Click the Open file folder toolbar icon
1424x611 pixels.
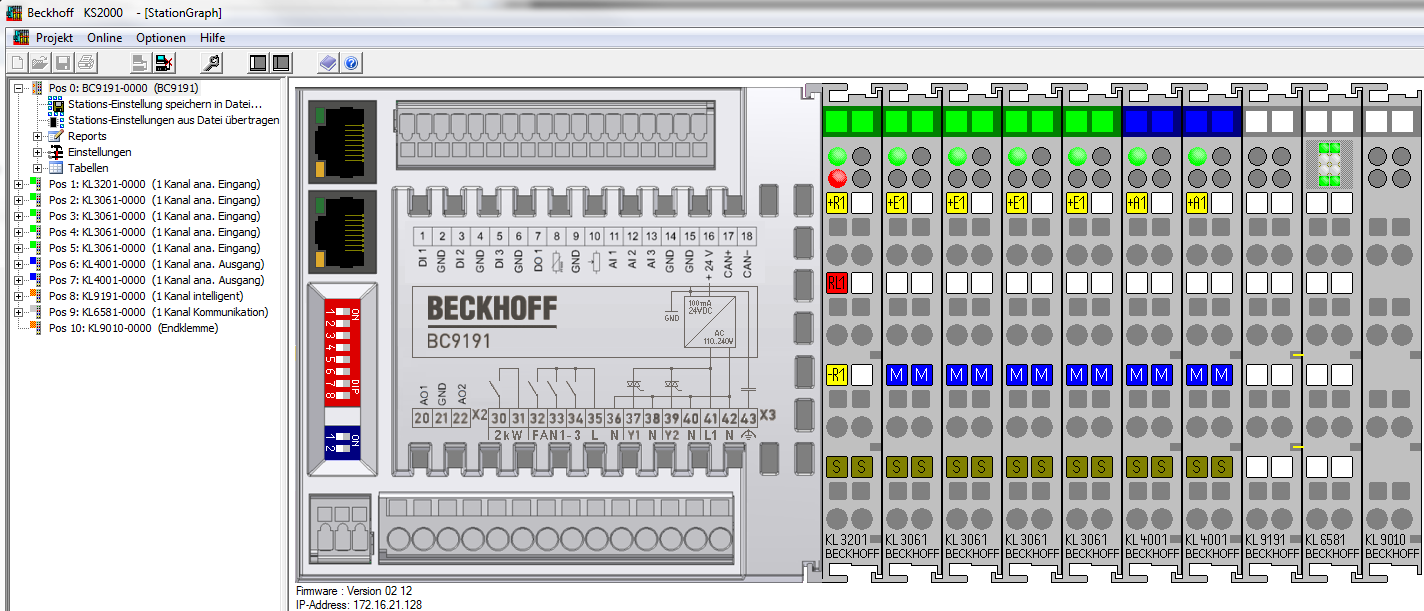40,63
